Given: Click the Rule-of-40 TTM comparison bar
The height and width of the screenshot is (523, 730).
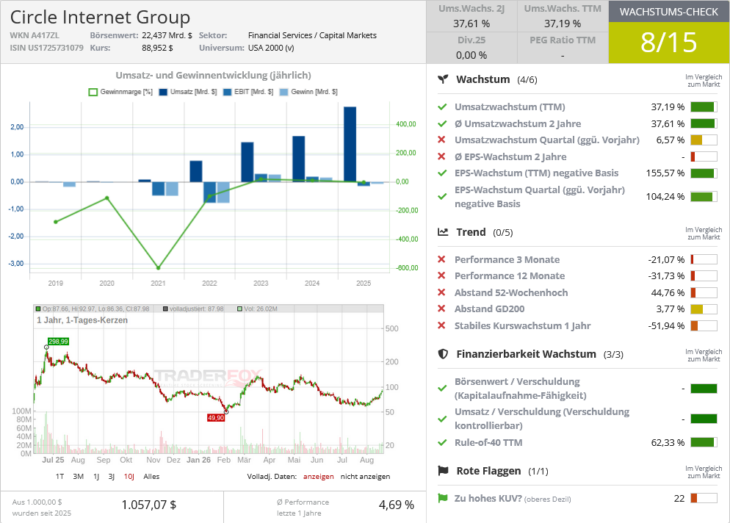Looking at the screenshot, I should [703, 442].
